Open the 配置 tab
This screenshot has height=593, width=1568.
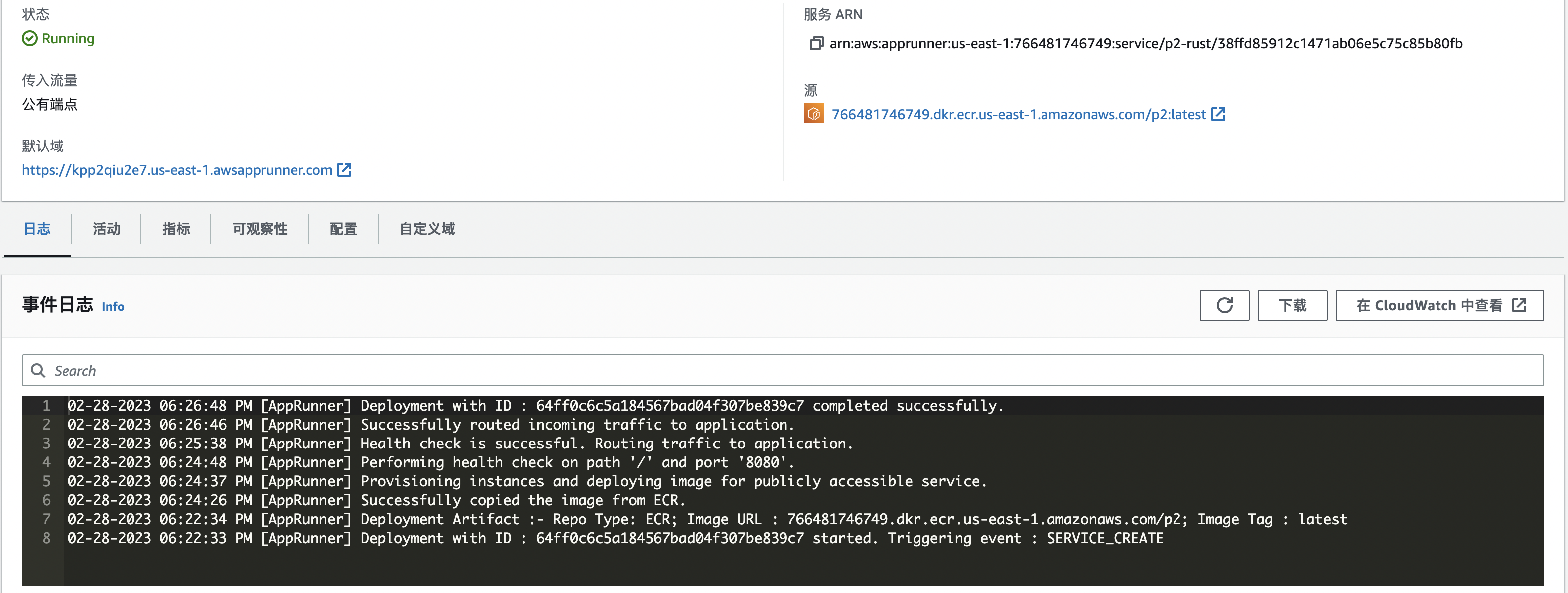[x=343, y=229]
